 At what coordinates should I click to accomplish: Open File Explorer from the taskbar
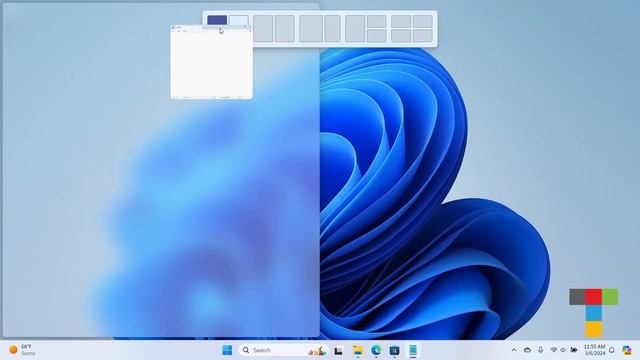pyautogui.click(x=358, y=350)
